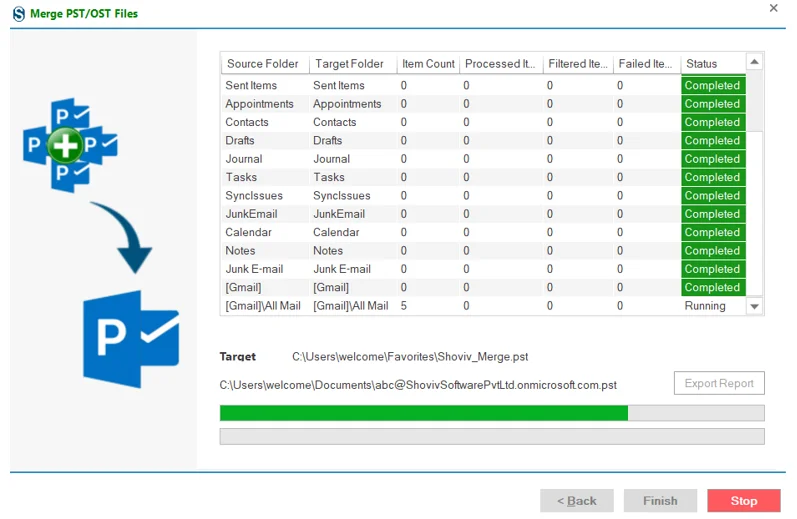Click the empty second progress bar
This screenshot has width=797, height=519.
(492, 437)
